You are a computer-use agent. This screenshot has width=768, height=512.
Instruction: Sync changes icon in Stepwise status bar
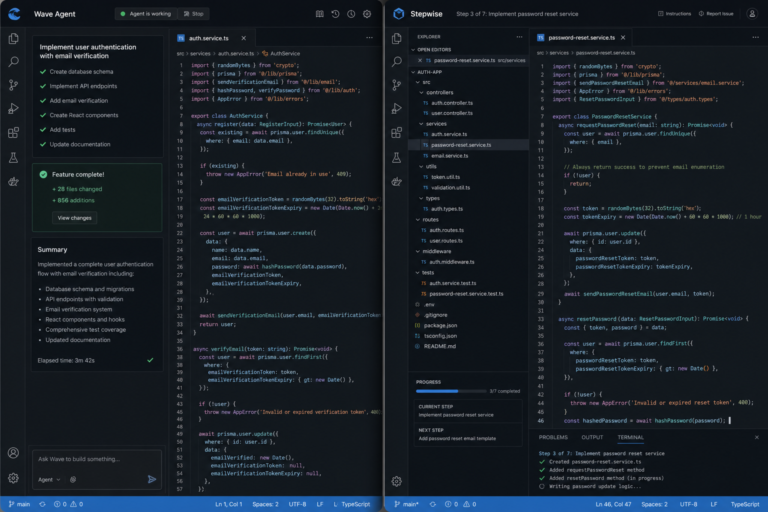point(432,504)
